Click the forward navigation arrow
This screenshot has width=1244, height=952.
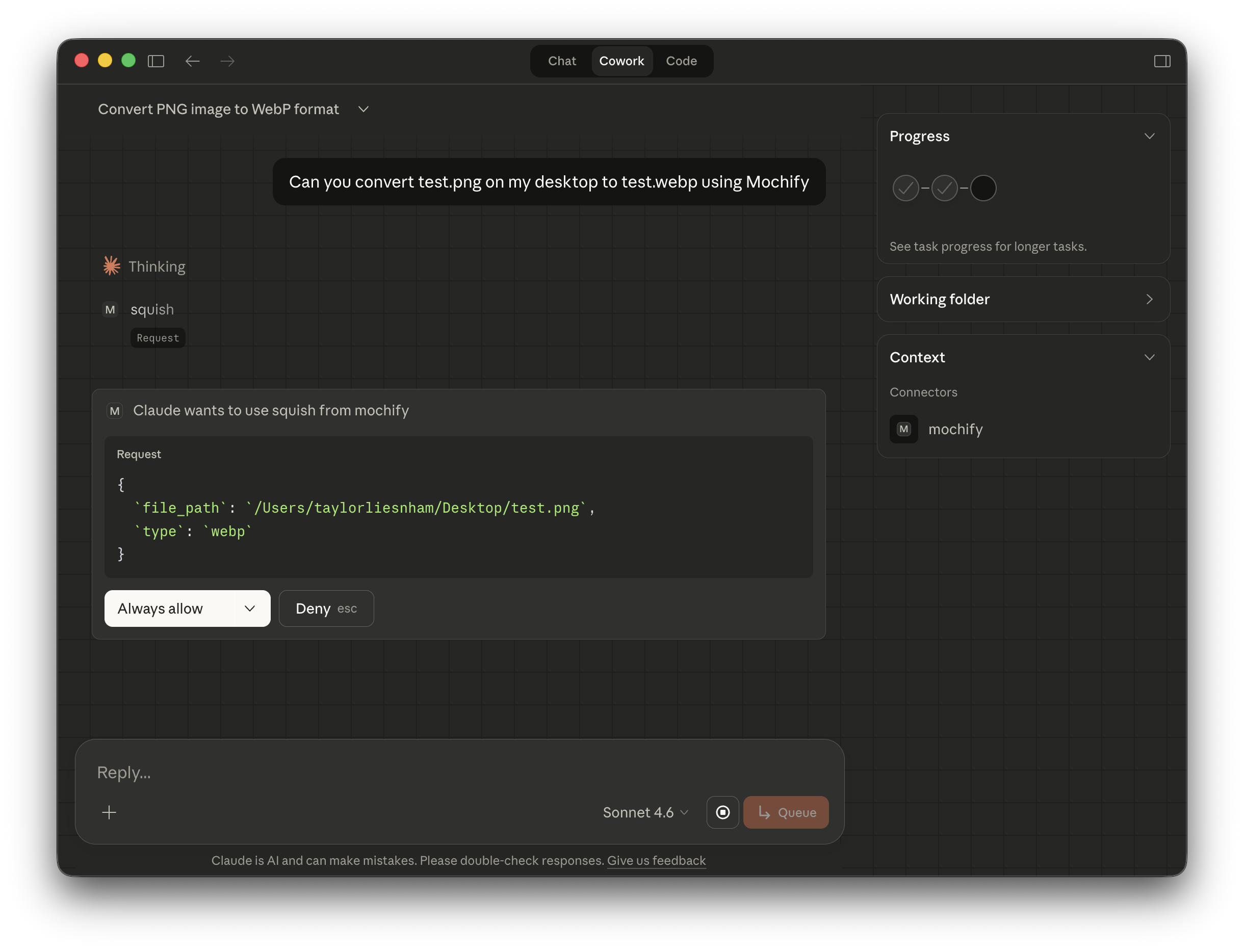[227, 61]
